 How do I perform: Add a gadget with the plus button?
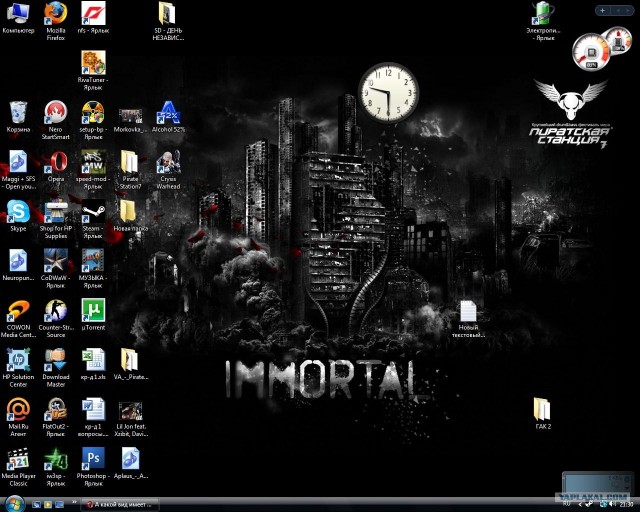click(602, 10)
